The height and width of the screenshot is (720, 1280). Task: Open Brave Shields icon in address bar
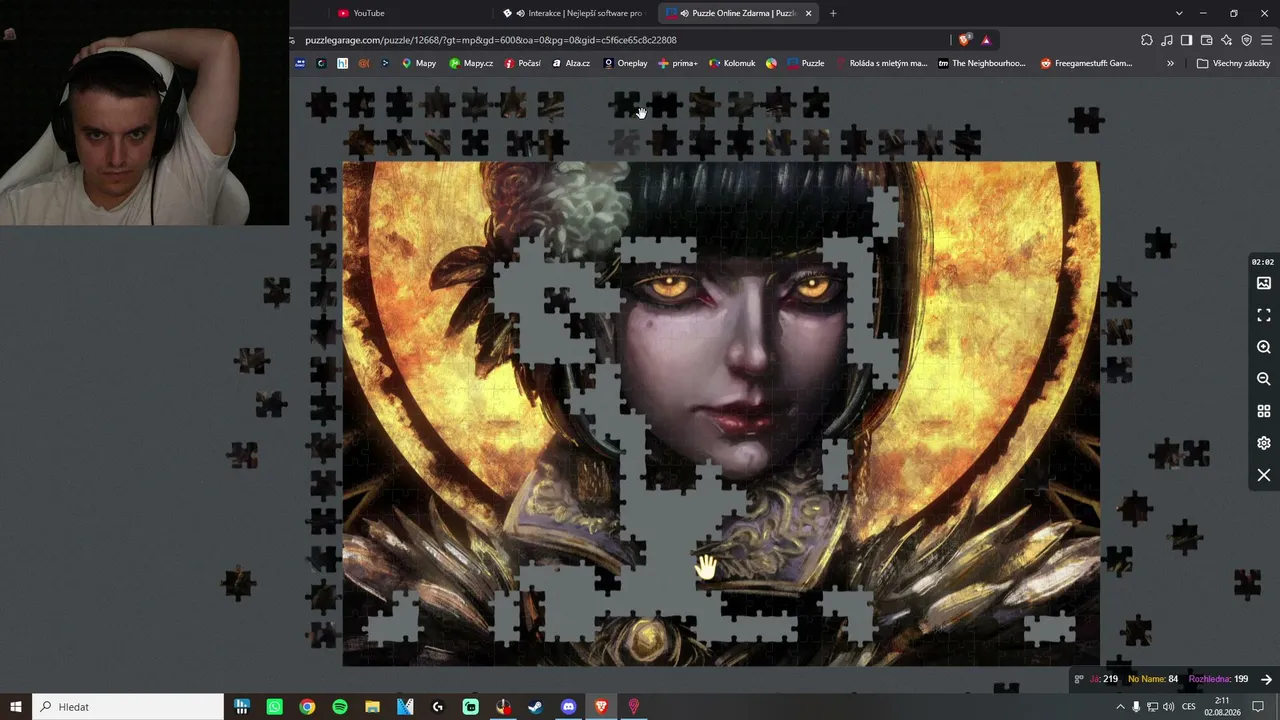(x=964, y=40)
